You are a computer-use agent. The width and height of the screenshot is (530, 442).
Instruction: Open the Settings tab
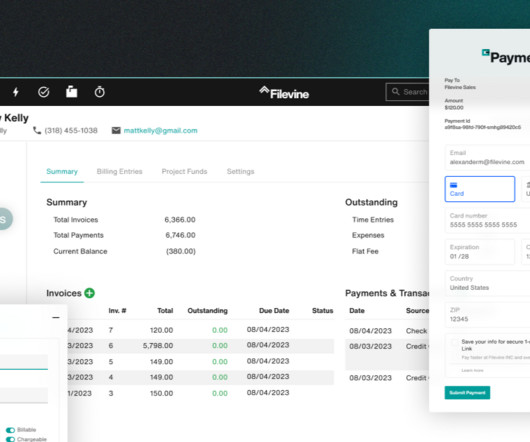point(240,171)
